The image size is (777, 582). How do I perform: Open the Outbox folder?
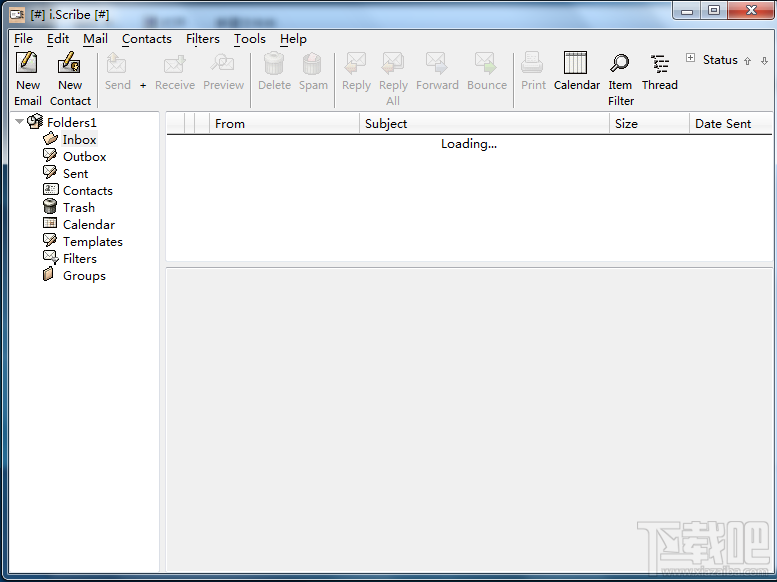tap(85, 157)
